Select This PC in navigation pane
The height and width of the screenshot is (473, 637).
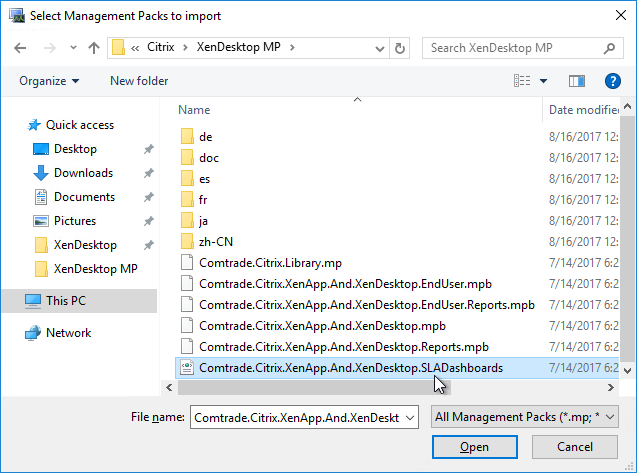tap(79, 301)
